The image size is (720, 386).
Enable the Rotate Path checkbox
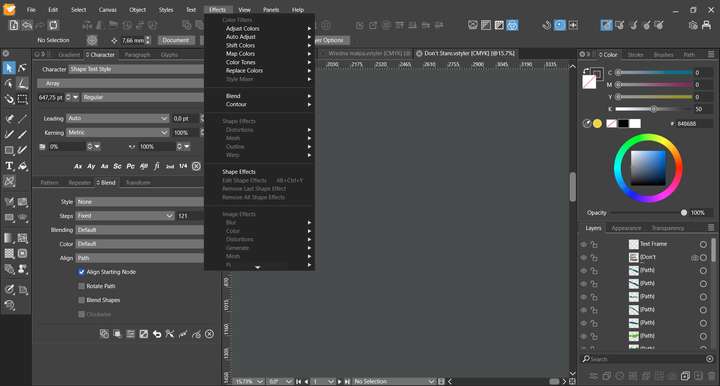[81, 286]
